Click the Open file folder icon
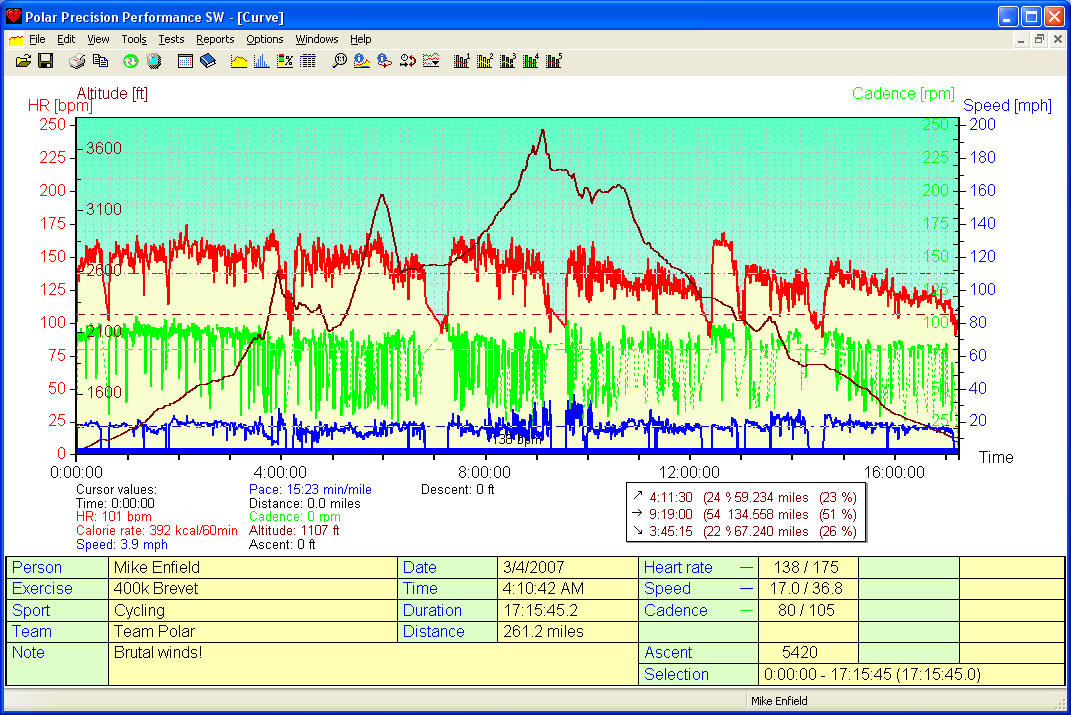Screen dimensions: 1071x715 [x=24, y=61]
